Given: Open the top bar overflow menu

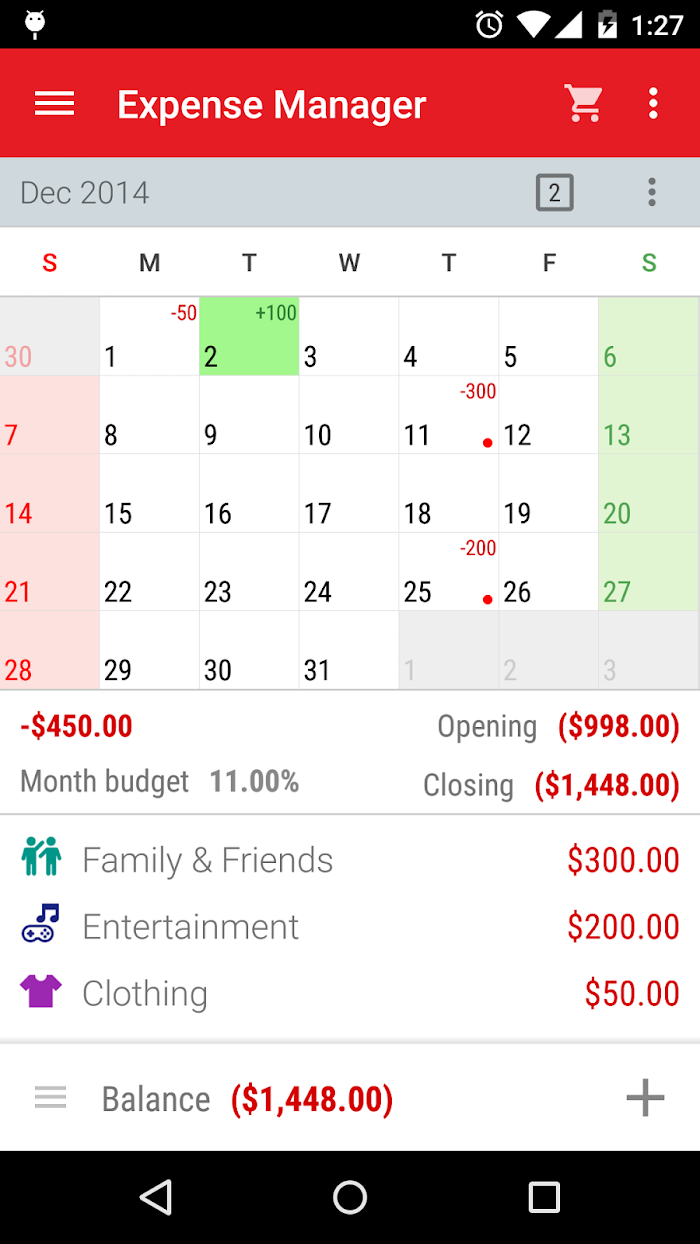Looking at the screenshot, I should 653,103.
